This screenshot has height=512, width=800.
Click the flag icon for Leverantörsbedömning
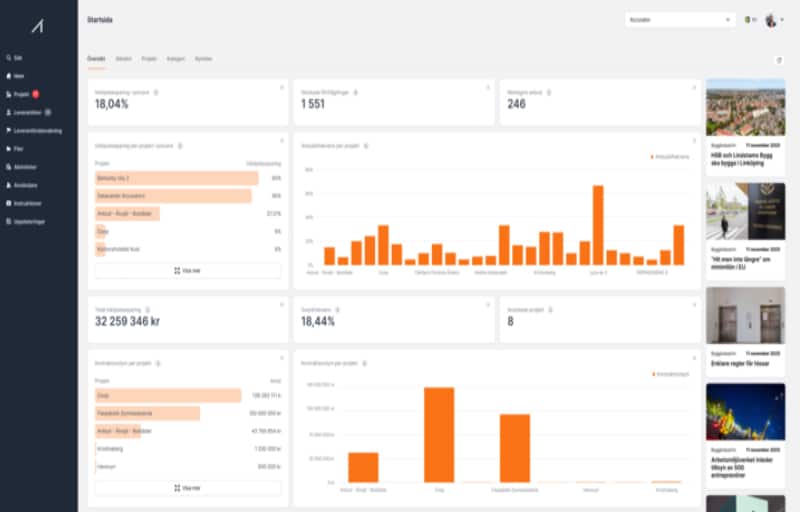(x=8, y=130)
